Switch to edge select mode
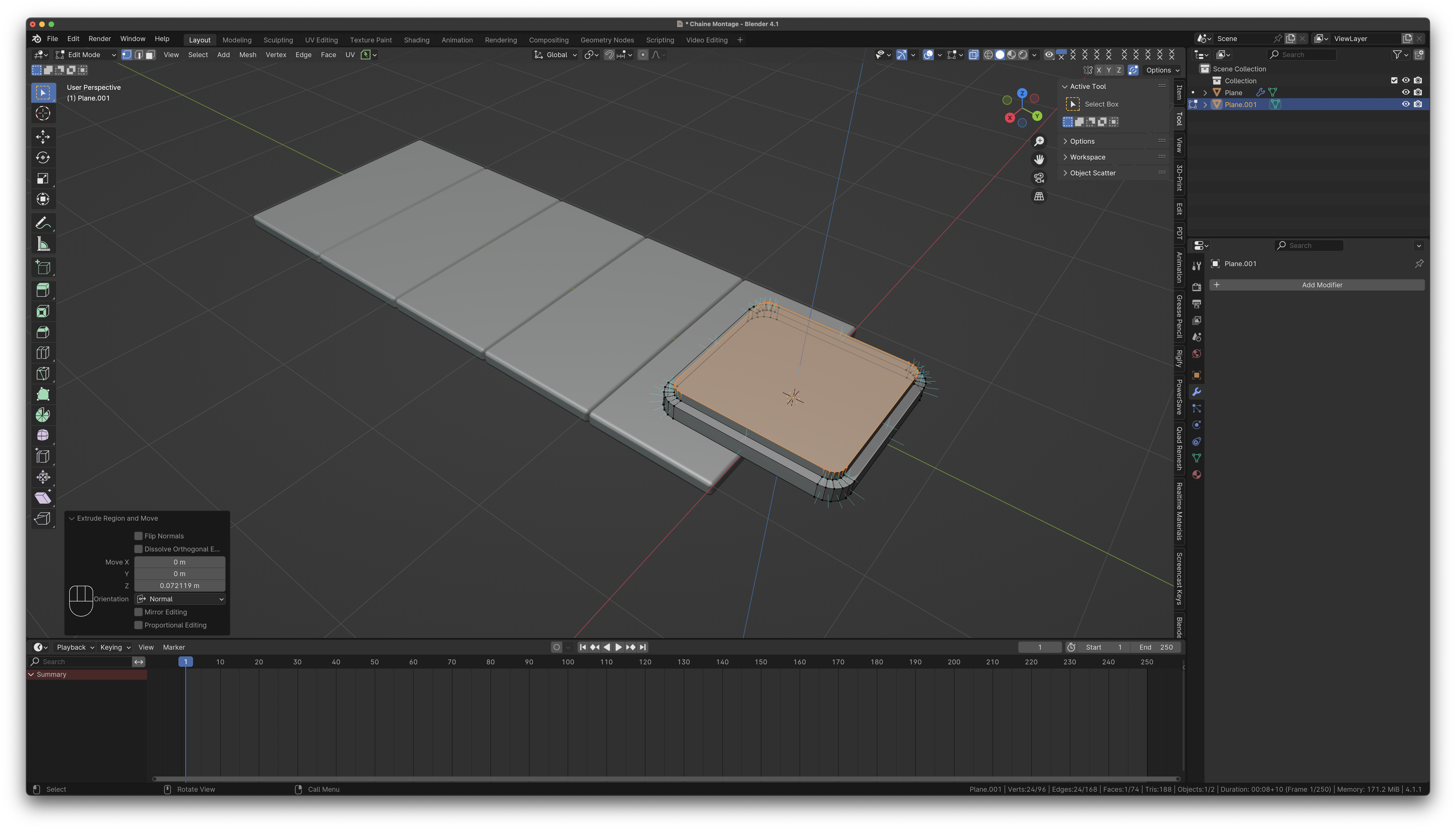Viewport: 1456px width, 830px height. pos(139,55)
